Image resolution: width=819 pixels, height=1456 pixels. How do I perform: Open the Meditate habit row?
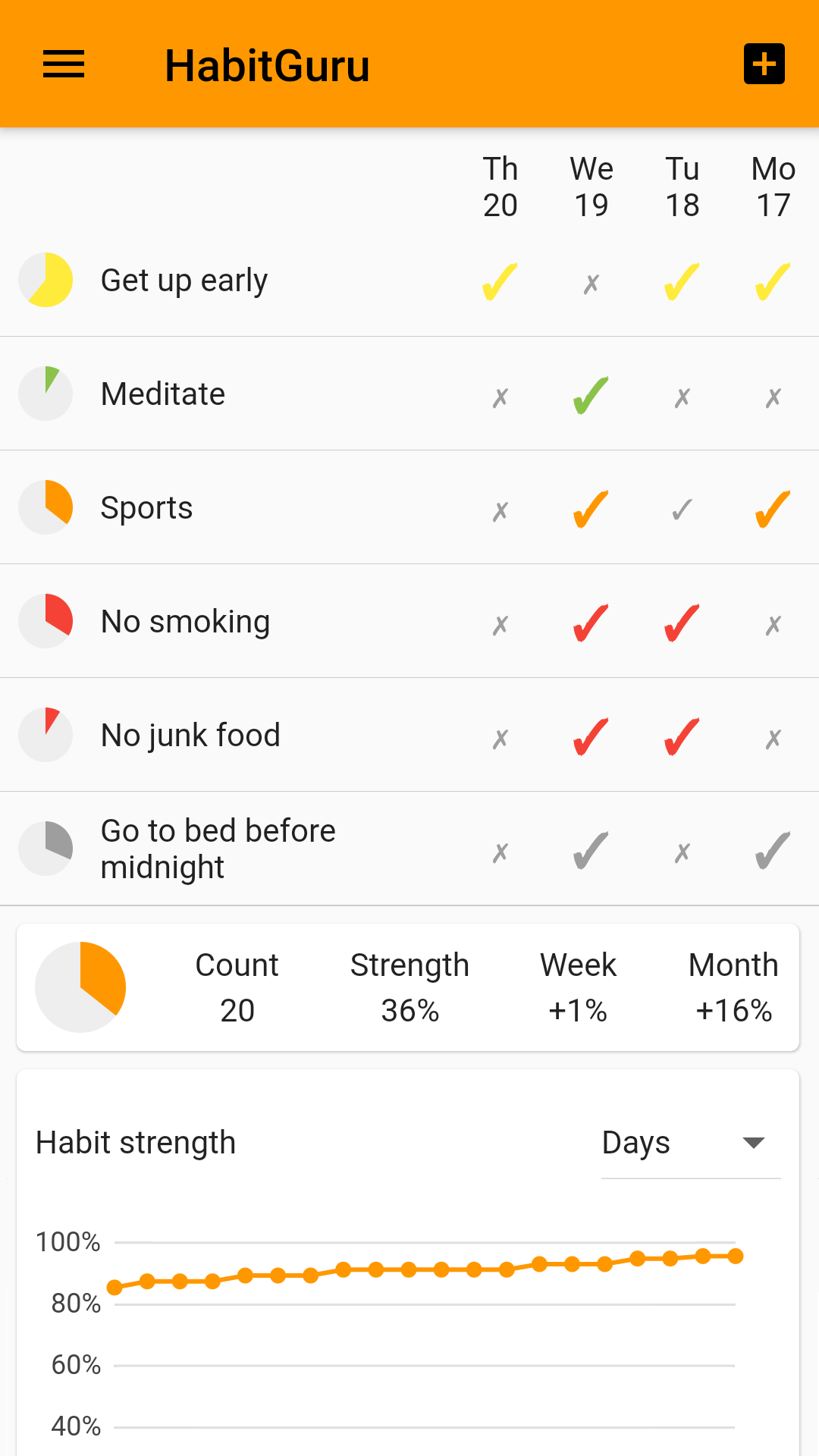[163, 394]
